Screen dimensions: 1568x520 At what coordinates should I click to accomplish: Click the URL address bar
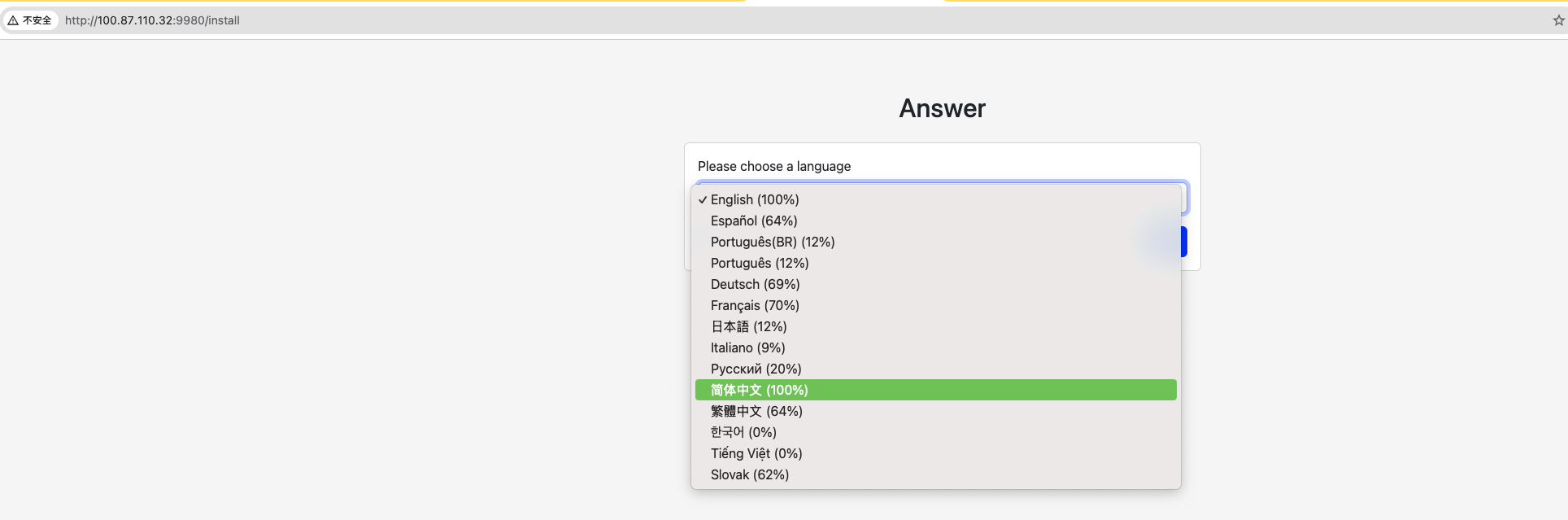(x=488, y=20)
